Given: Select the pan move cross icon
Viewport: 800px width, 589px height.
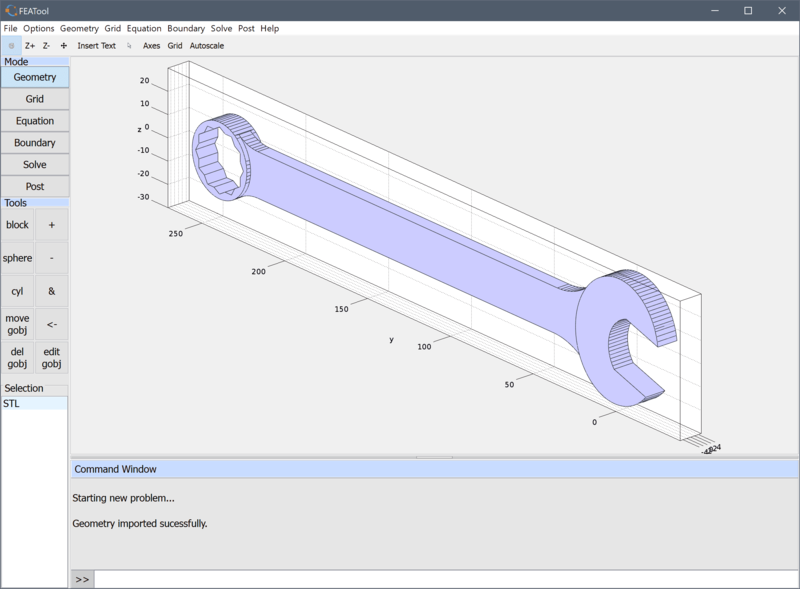Looking at the screenshot, I should 64,46.
